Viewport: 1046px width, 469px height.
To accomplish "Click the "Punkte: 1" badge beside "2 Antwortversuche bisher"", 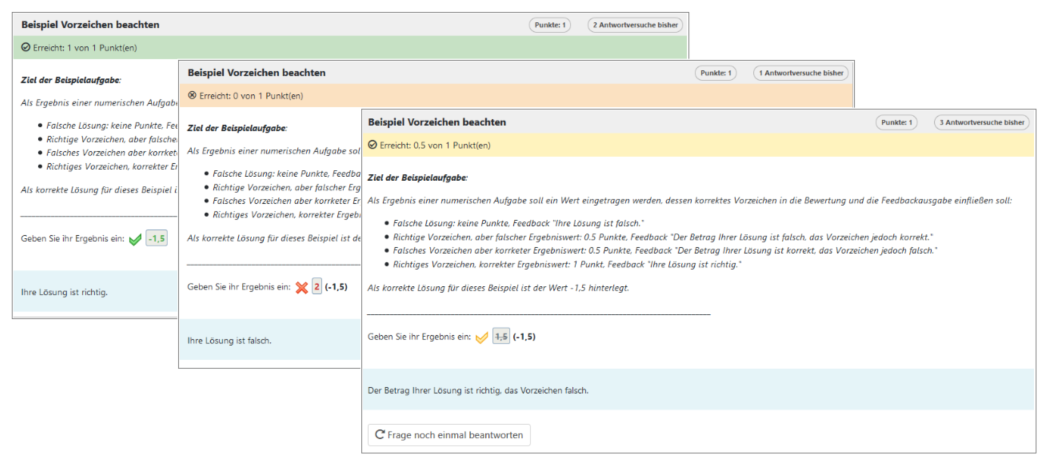I will pyautogui.click(x=550, y=25).
